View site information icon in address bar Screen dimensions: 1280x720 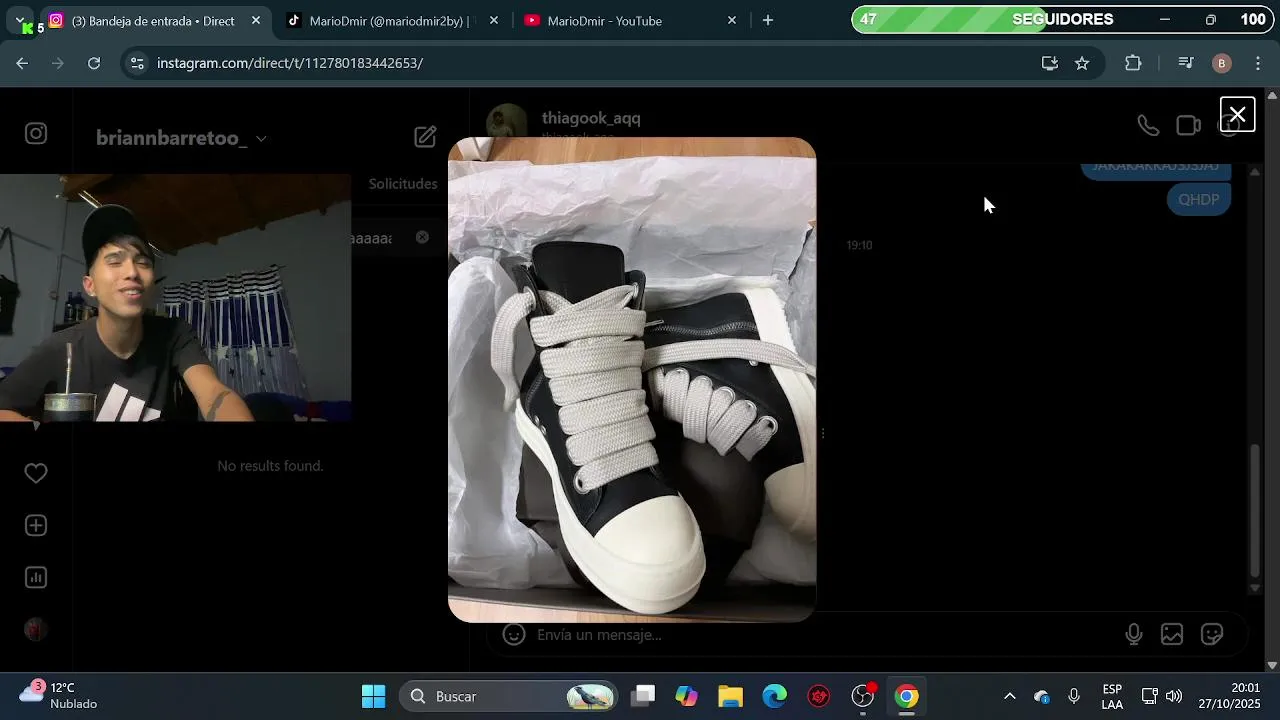click(137, 63)
